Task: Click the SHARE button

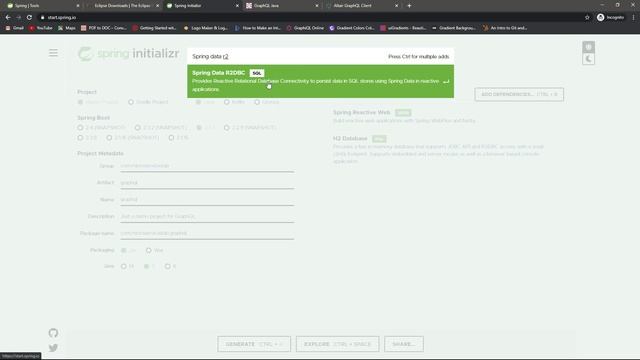Action: 404,344
